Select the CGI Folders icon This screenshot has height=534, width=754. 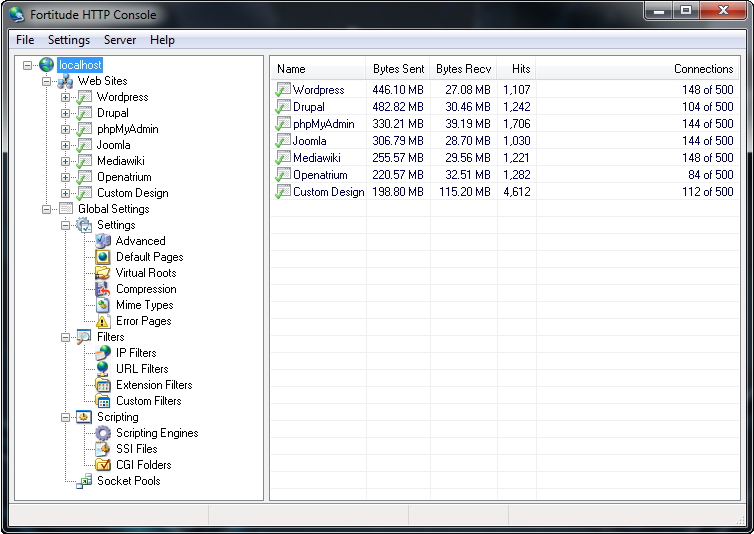pyautogui.click(x=103, y=465)
